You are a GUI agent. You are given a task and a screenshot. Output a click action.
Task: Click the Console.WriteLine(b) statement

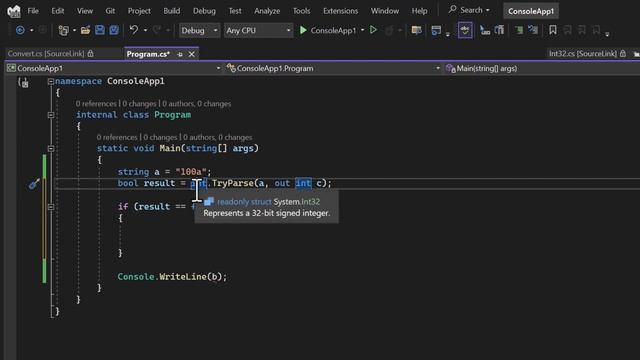pos(172,277)
